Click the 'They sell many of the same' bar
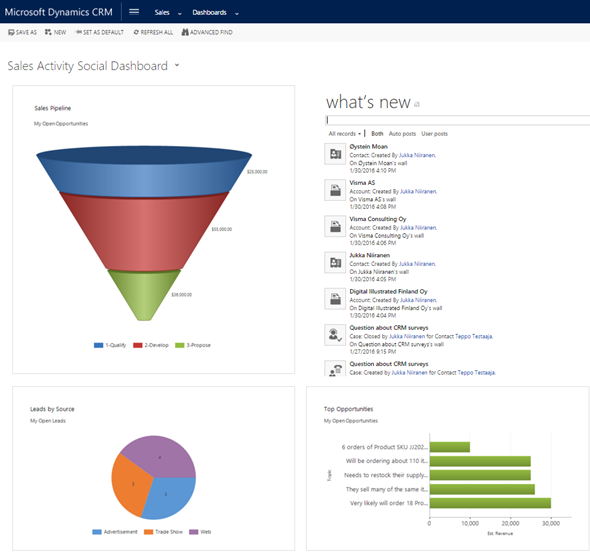Screen dimensions: 590x552 point(482,489)
